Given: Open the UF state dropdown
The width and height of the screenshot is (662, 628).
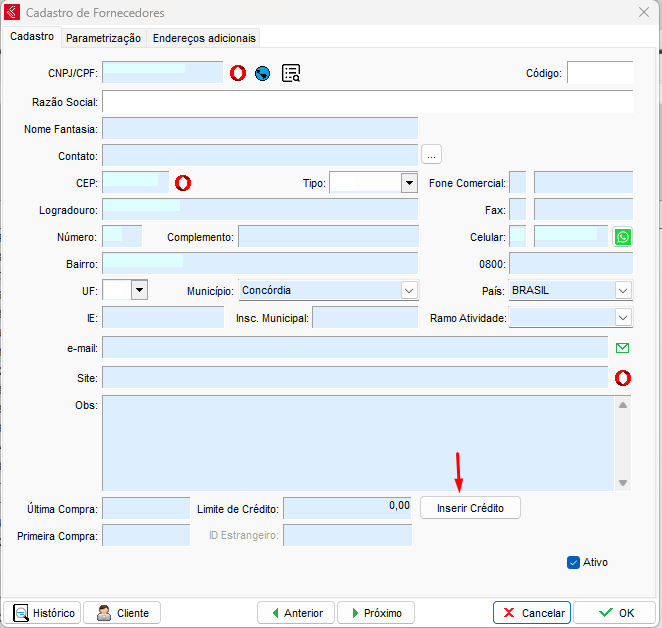Looking at the screenshot, I should click(139, 290).
